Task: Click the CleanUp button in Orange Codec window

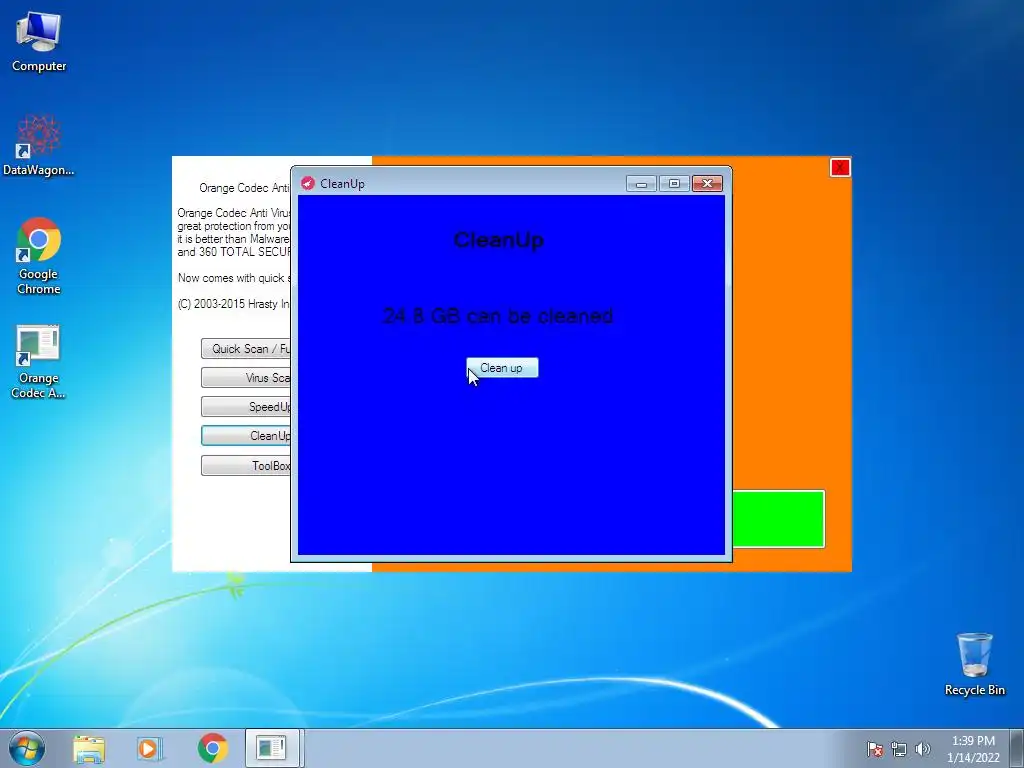Action: [x=246, y=436]
